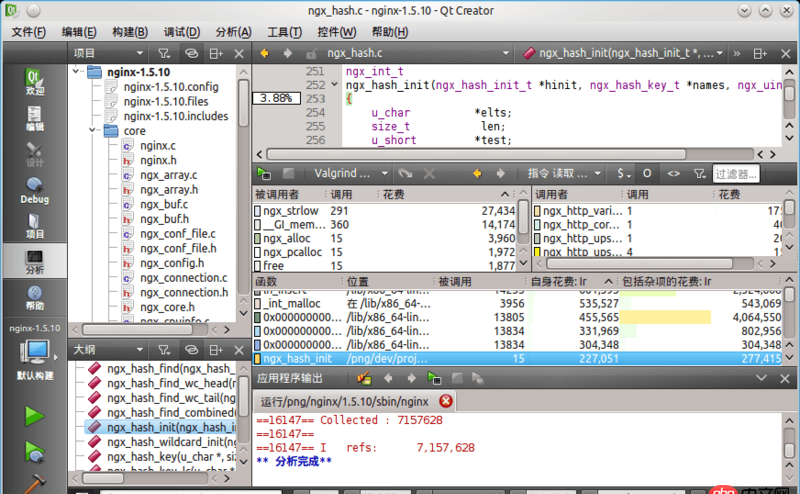Click the filter icon in 项目 panel
Screen dimensions: 800x494
[x=164, y=53]
